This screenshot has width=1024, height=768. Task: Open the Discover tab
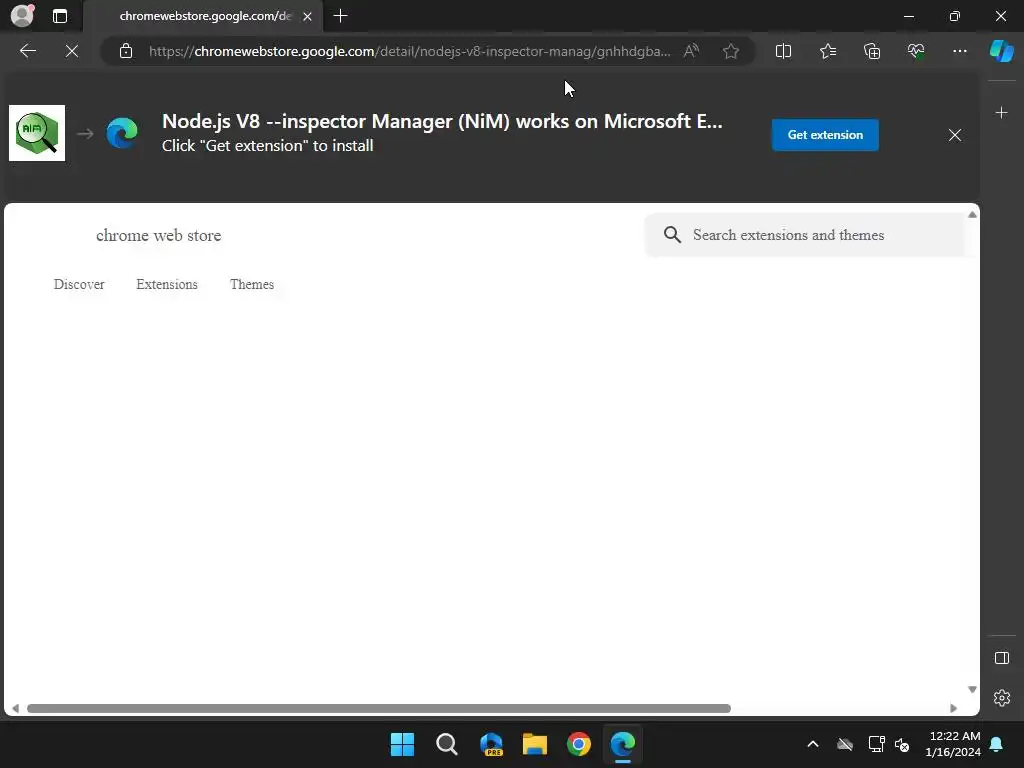coord(79,284)
